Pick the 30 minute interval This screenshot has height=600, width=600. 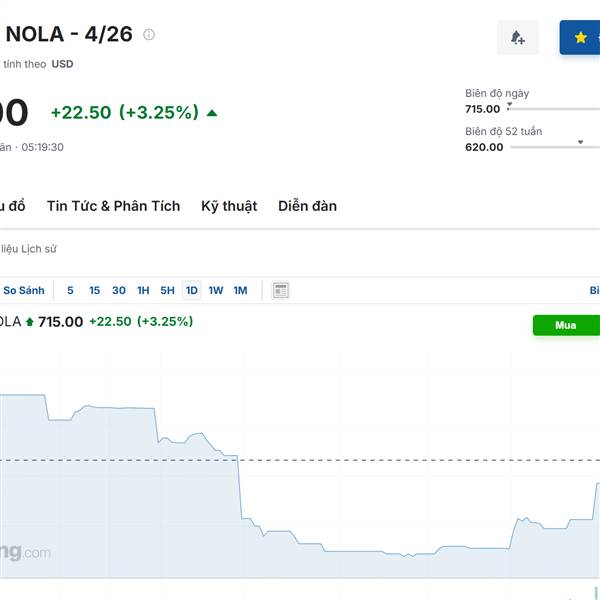tap(119, 291)
